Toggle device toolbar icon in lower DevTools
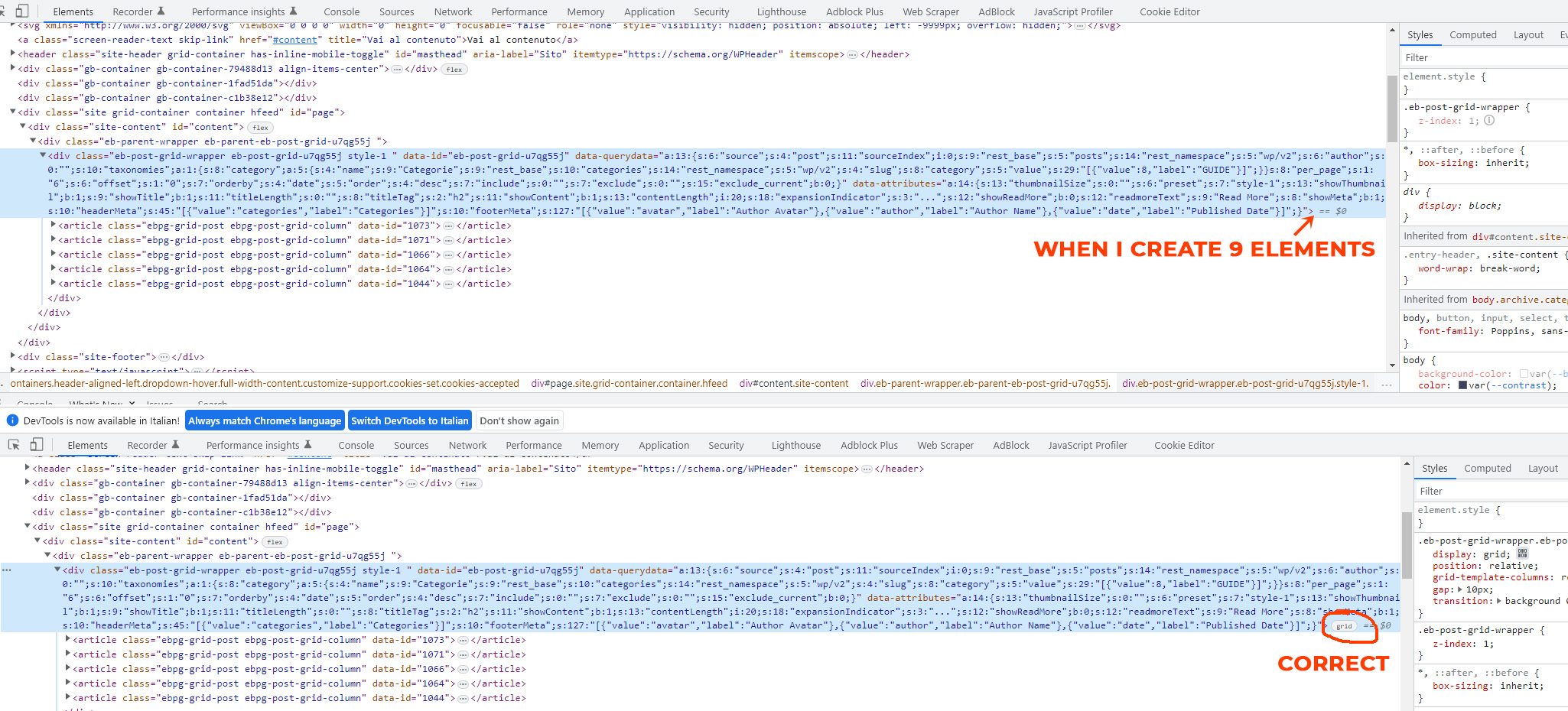Viewport: 1568px width, 711px height. tap(36, 444)
